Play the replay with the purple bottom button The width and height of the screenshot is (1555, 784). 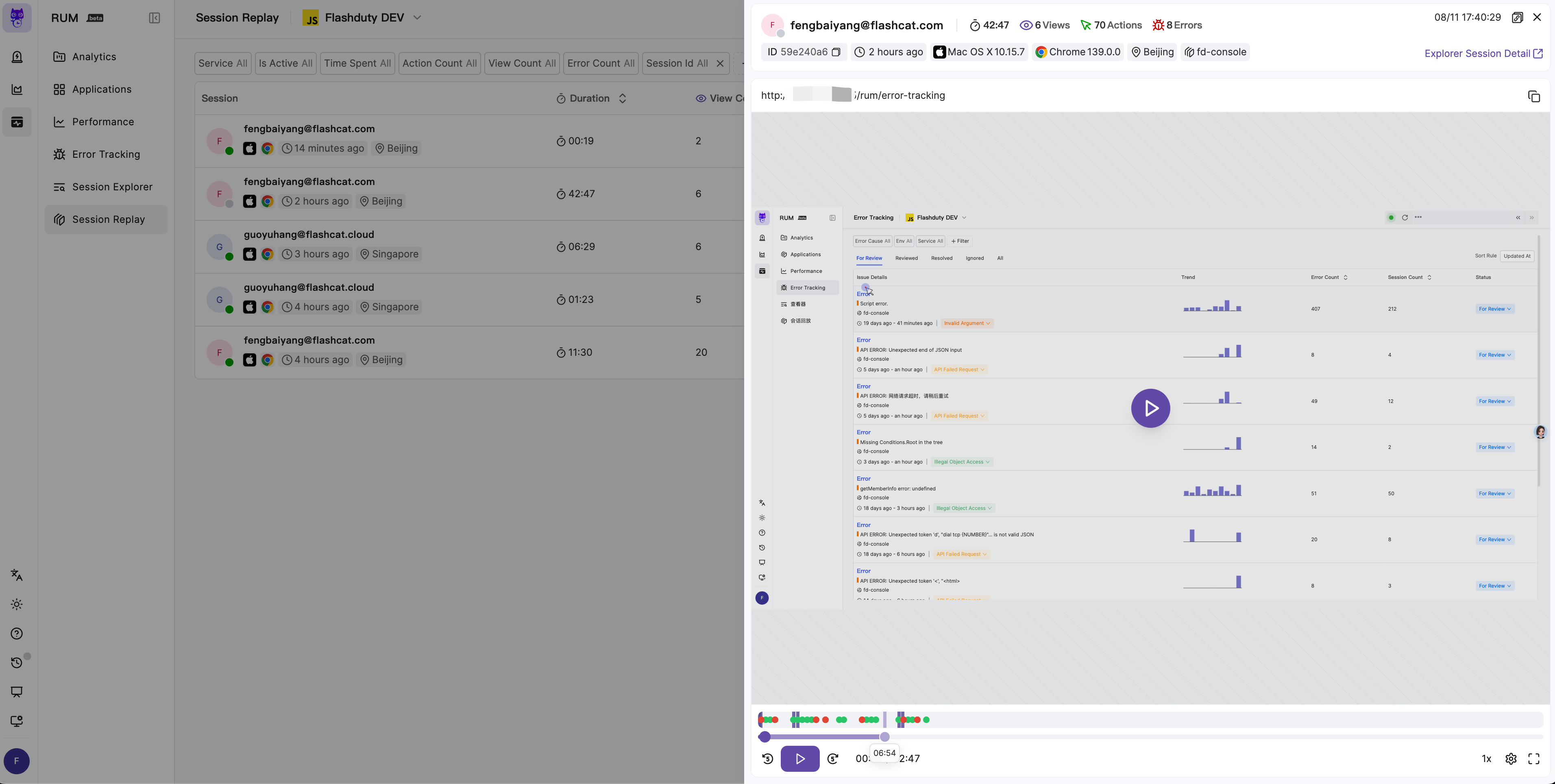[x=800, y=759]
